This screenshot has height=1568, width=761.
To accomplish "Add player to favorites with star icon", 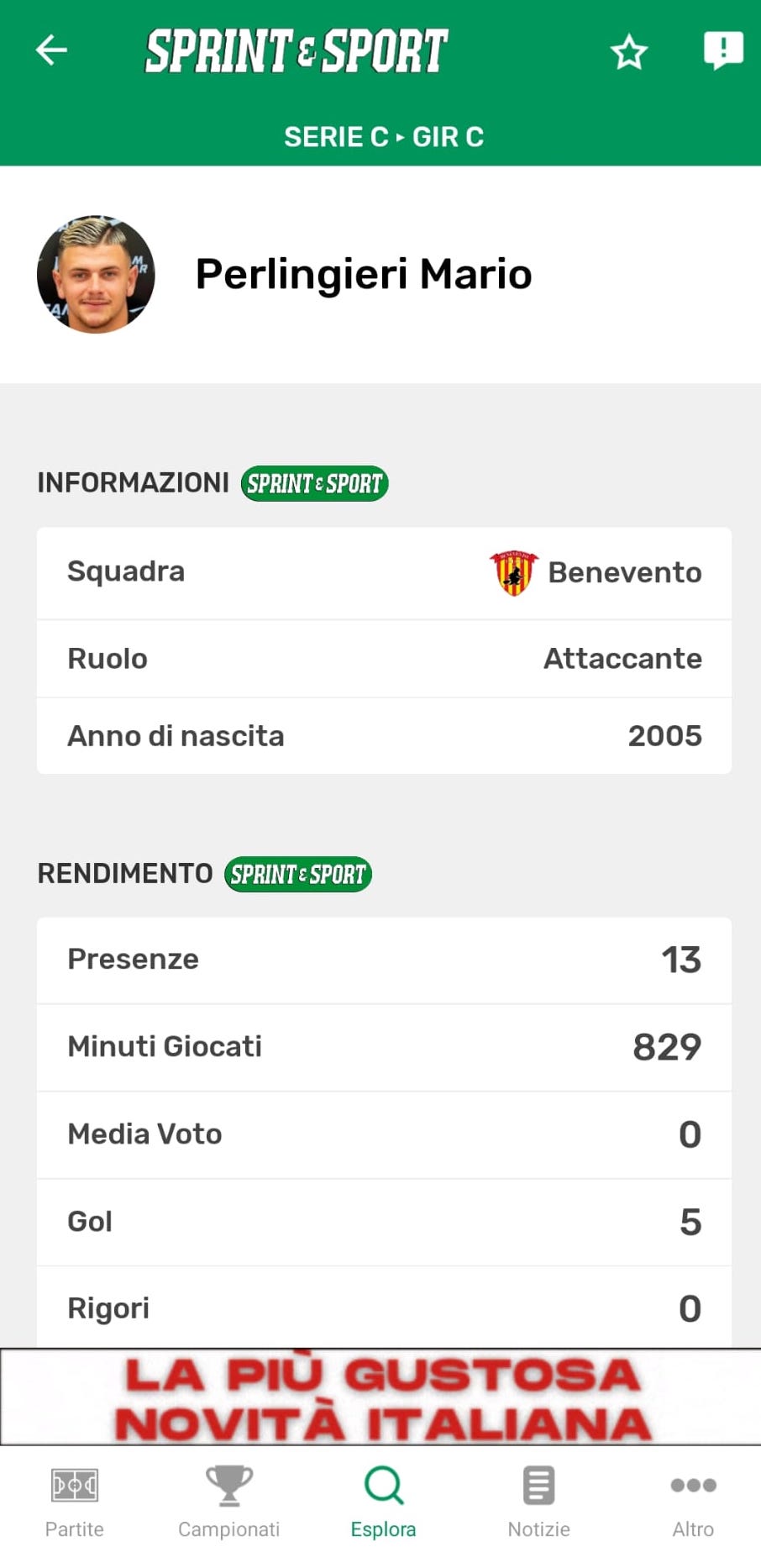I will 628,52.
